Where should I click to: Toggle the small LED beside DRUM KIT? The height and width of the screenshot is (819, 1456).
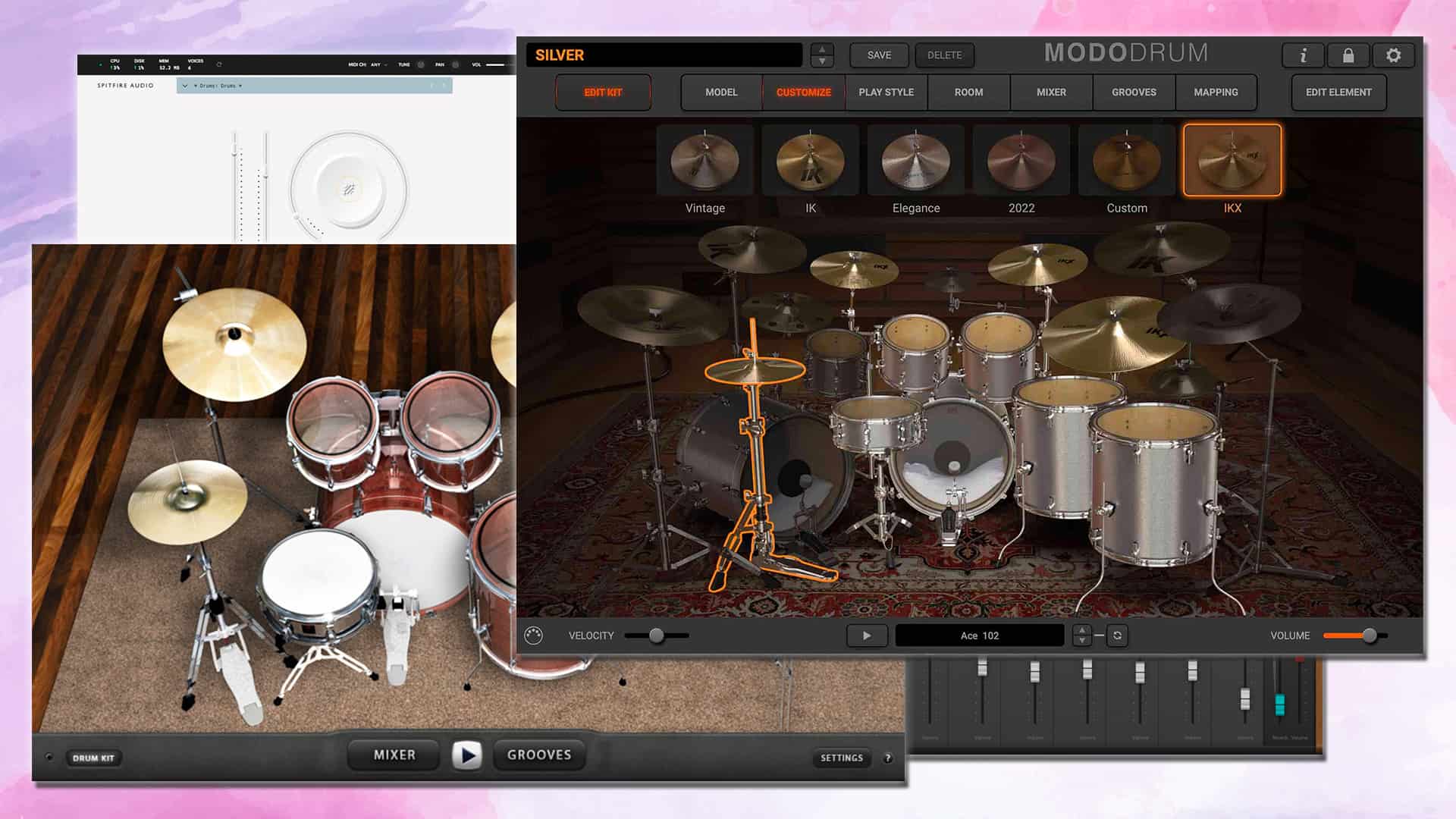tap(49, 757)
